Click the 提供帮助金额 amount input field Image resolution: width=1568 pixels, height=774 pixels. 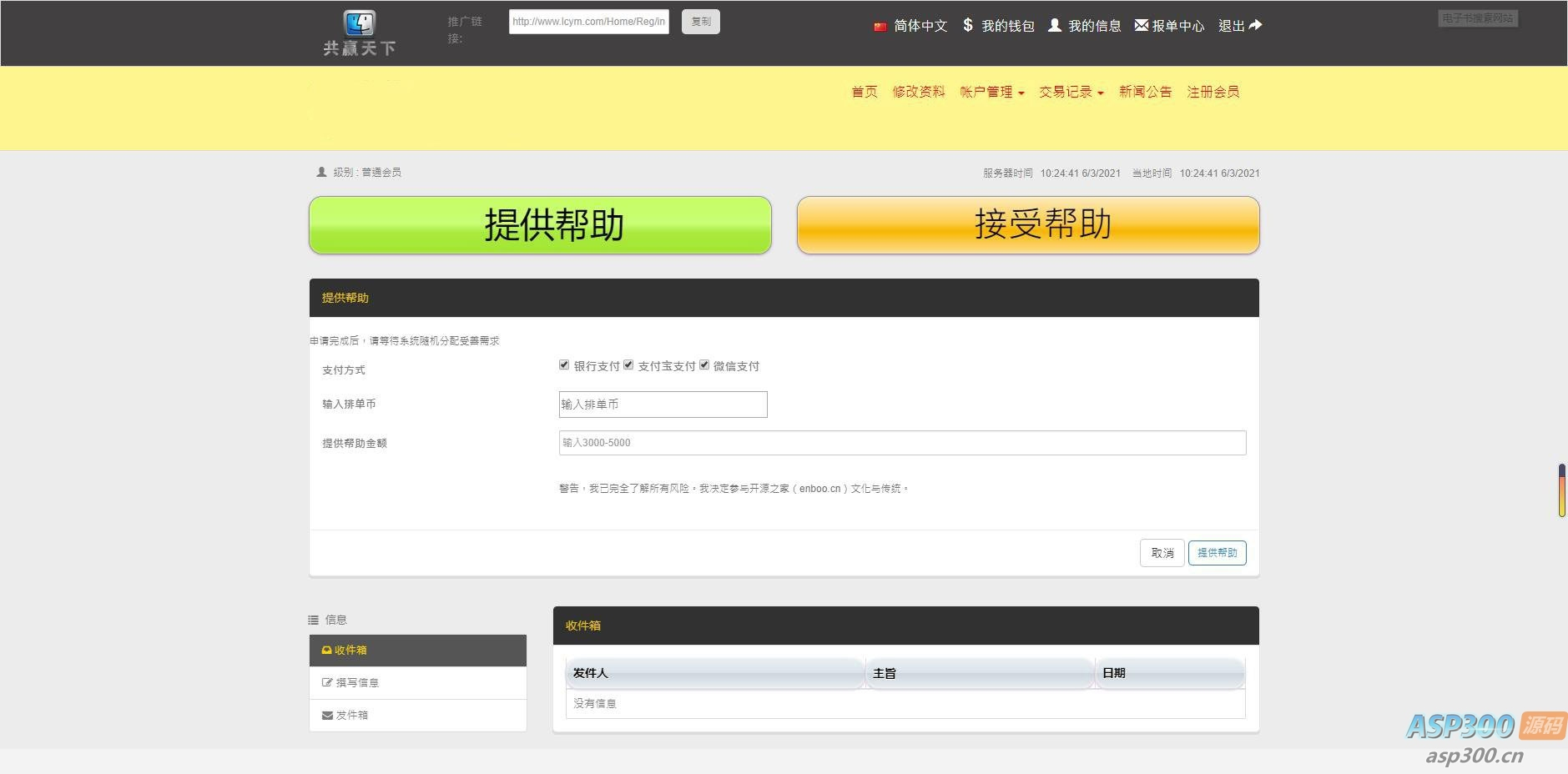tap(902, 443)
